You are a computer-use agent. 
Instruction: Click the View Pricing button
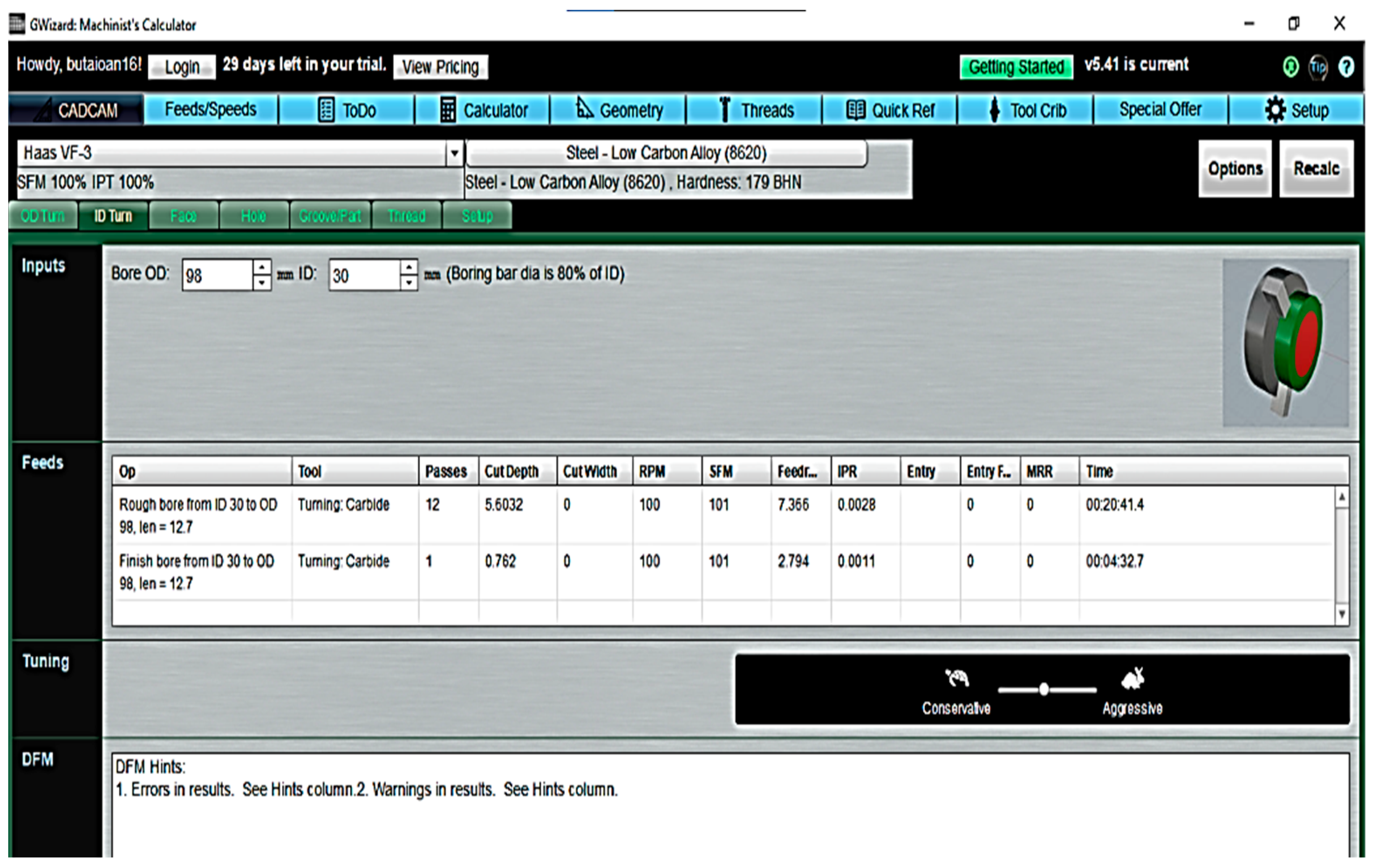point(440,67)
